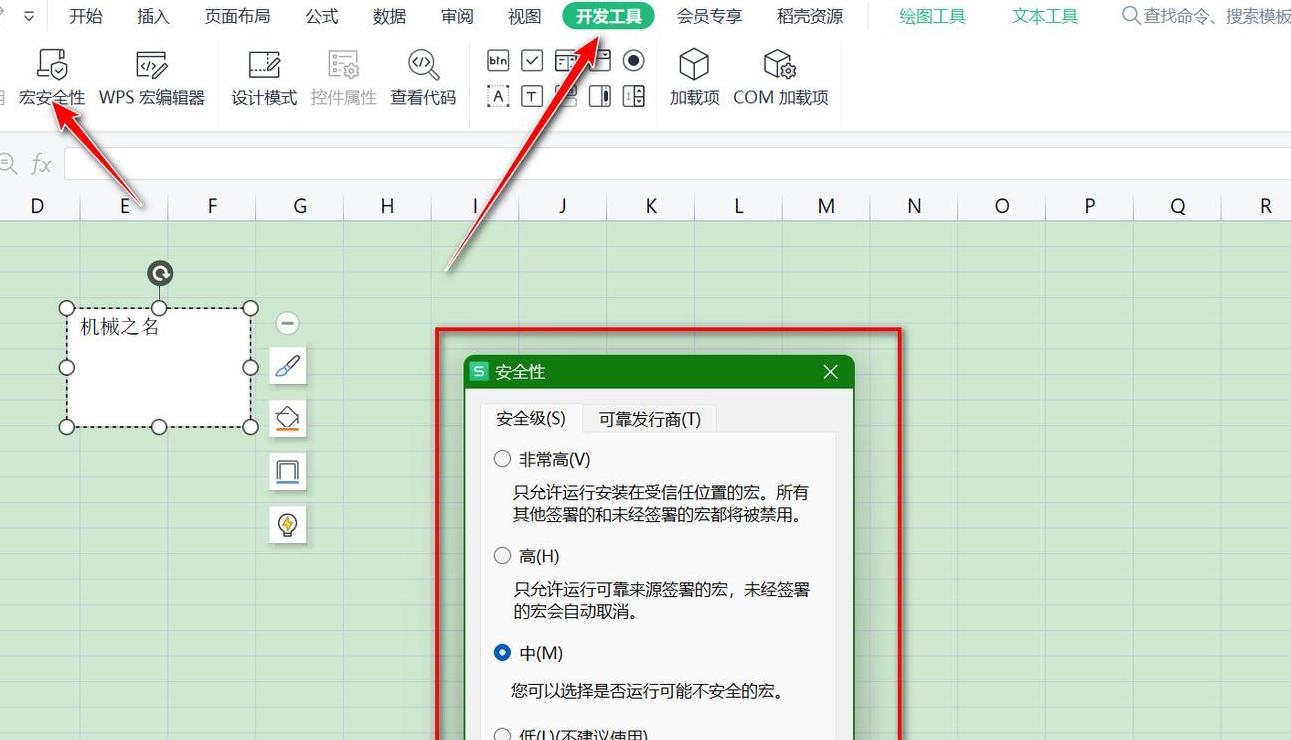Open the 数据 ribbon tab
1291x740 pixels.
coord(389,16)
